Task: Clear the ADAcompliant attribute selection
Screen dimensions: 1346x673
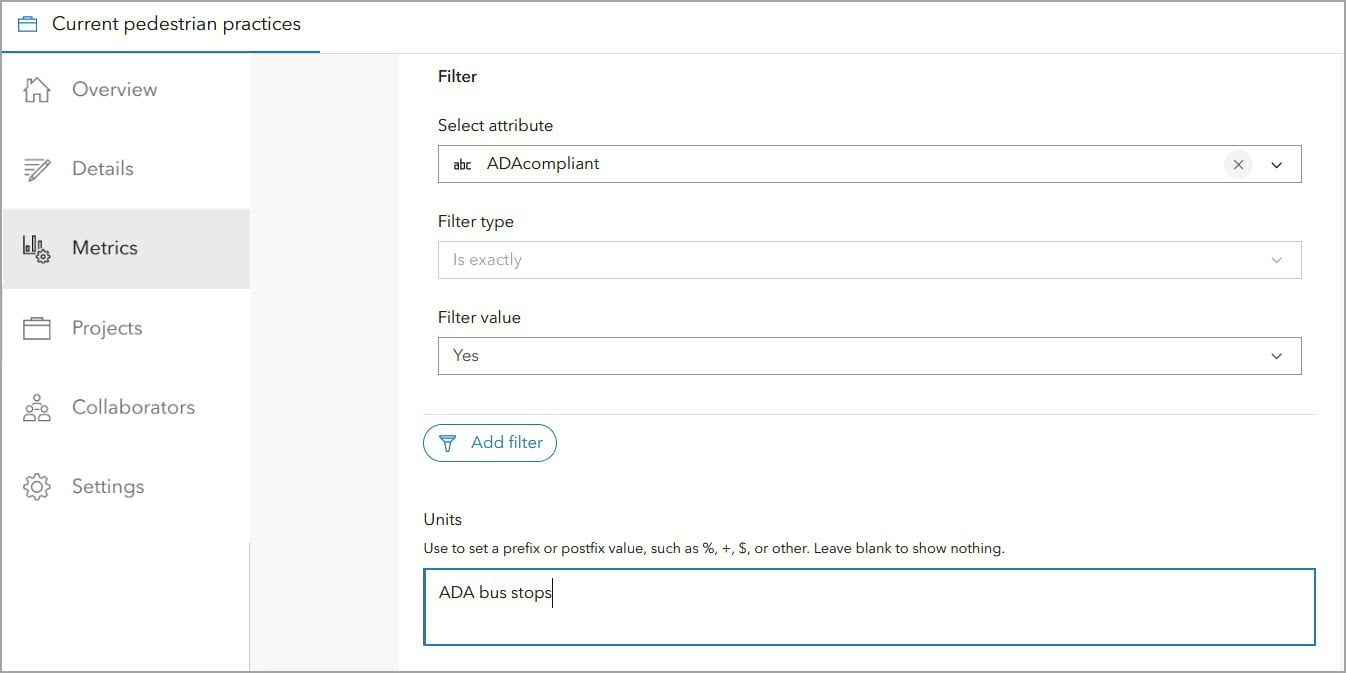Action: pos(1238,165)
